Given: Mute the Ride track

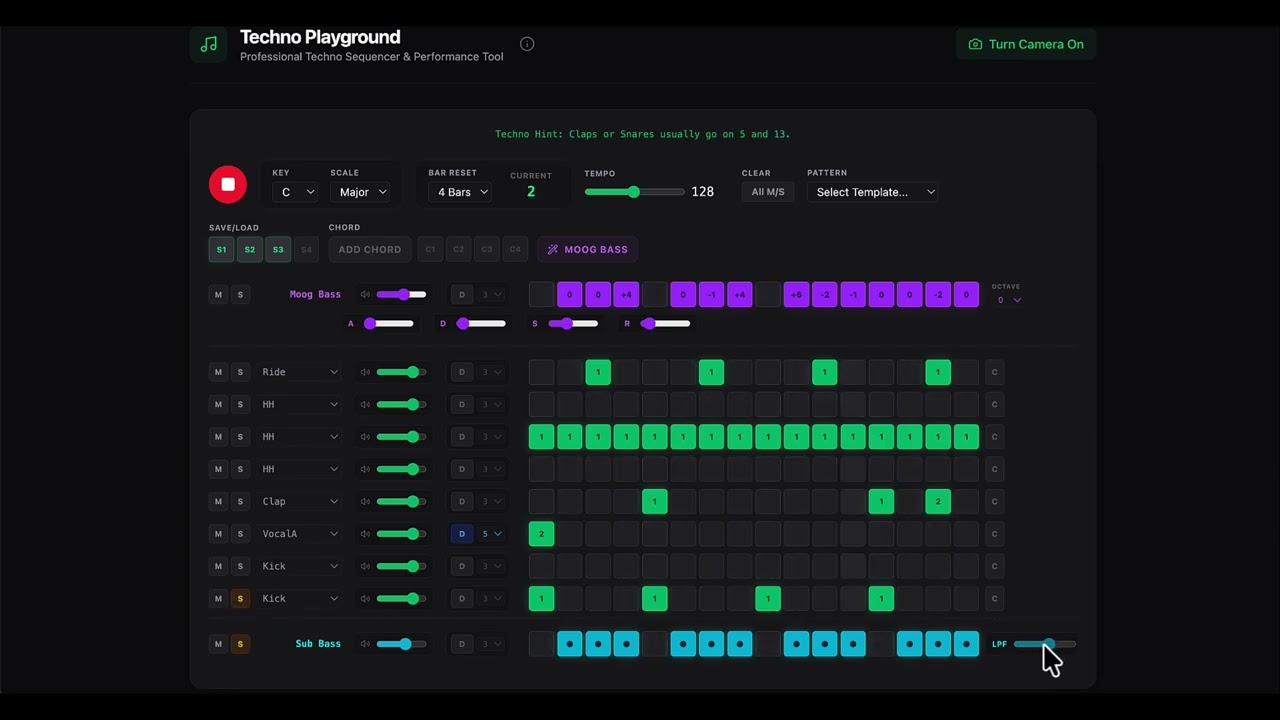Looking at the screenshot, I should [x=218, y=372].
